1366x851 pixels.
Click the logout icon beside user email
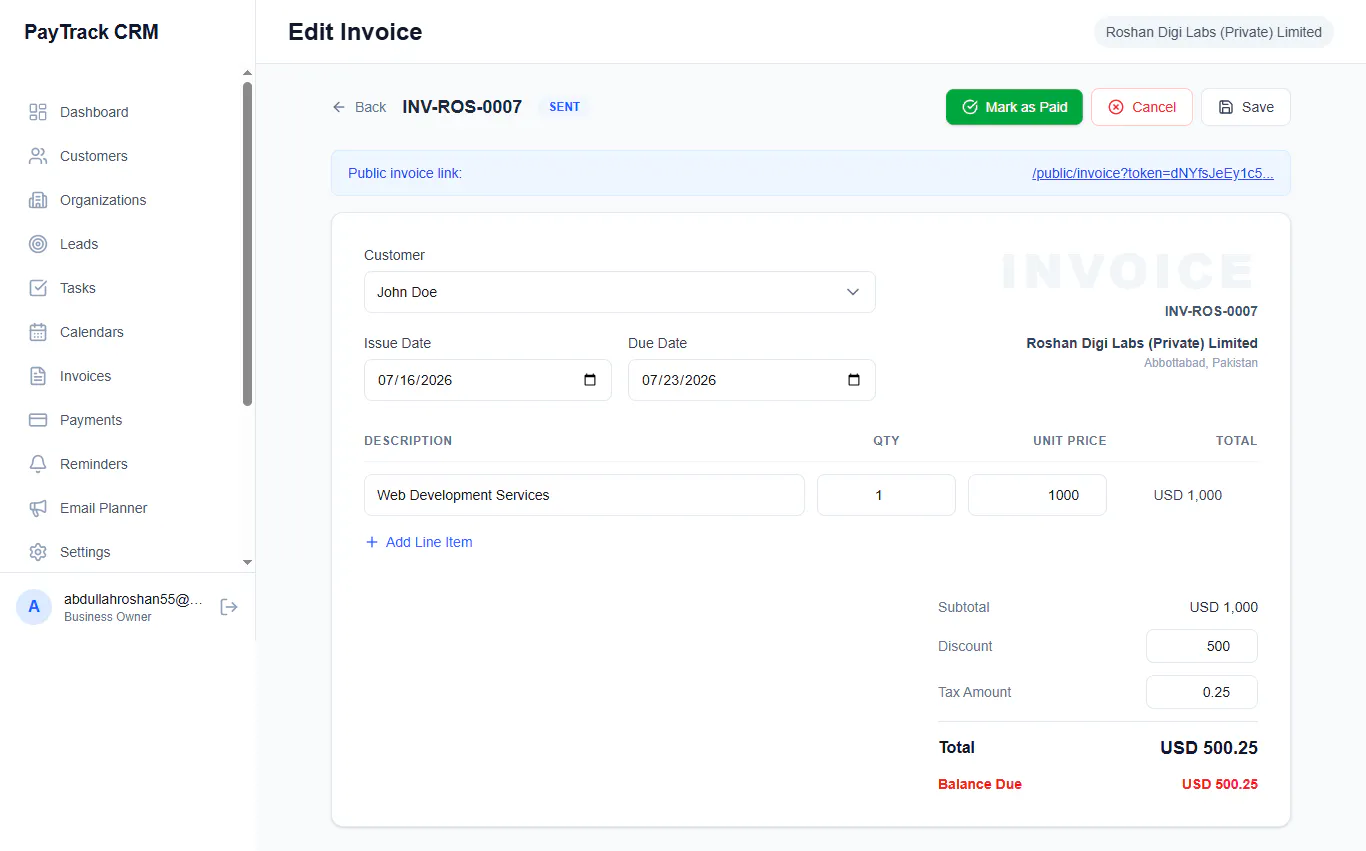pos(229,607)
